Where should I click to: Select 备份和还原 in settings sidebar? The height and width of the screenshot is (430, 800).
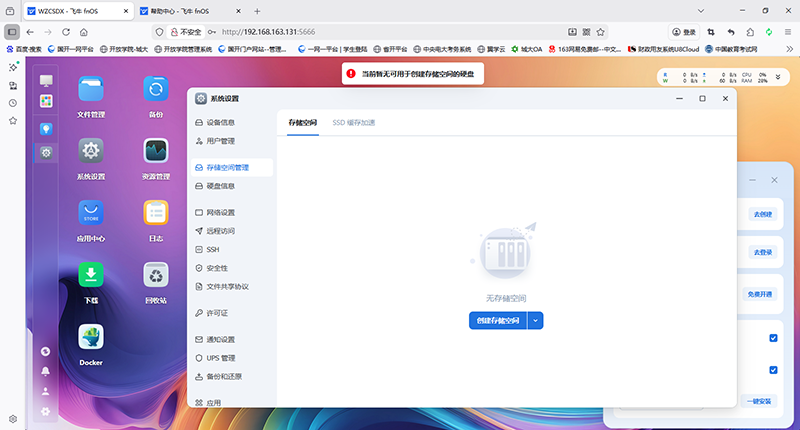232,376
